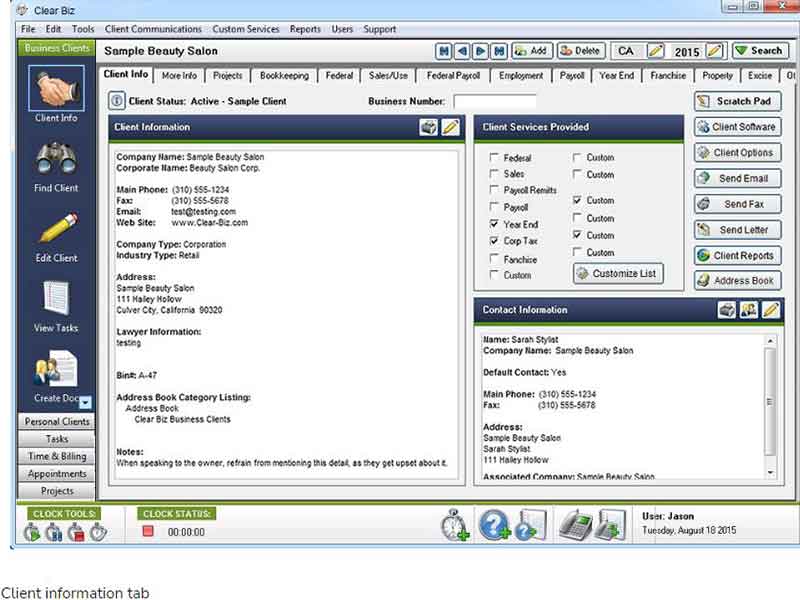The width and height of the screenshot is (800, 600).
Task: Click the Delete client button
Action: tap(581, 51)
